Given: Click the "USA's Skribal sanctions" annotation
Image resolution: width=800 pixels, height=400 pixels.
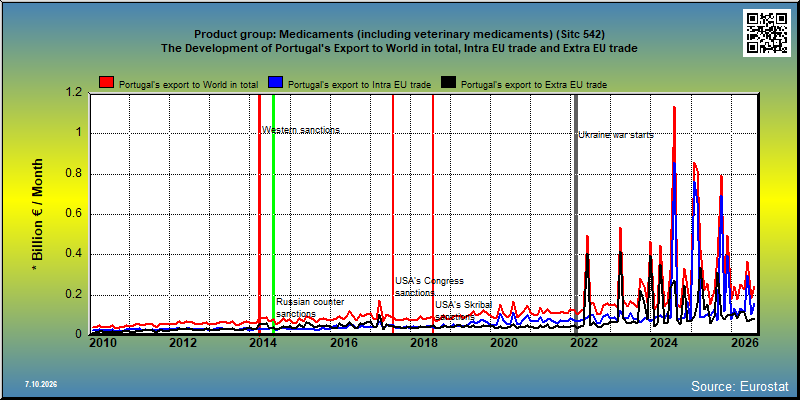Looking at the screenshot, I should 463,310.
